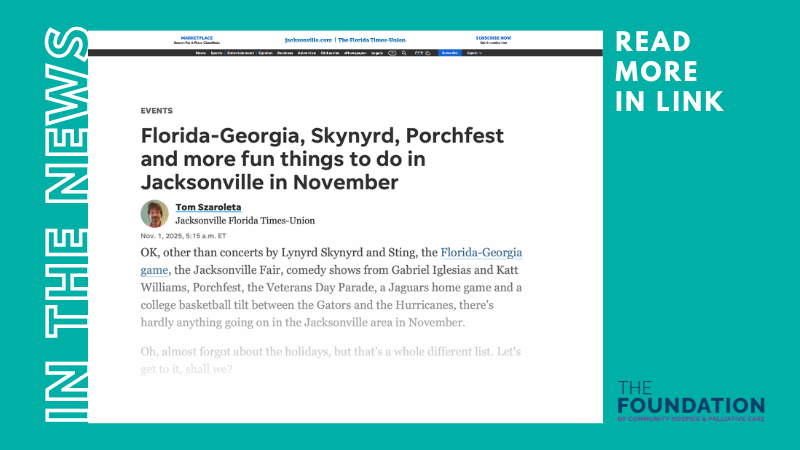Click the 'Nov. 1, 2025, 5:15 a.m. ET' timestamp
The height and width of the screenshot is (450, 800).
pos(183,236)
